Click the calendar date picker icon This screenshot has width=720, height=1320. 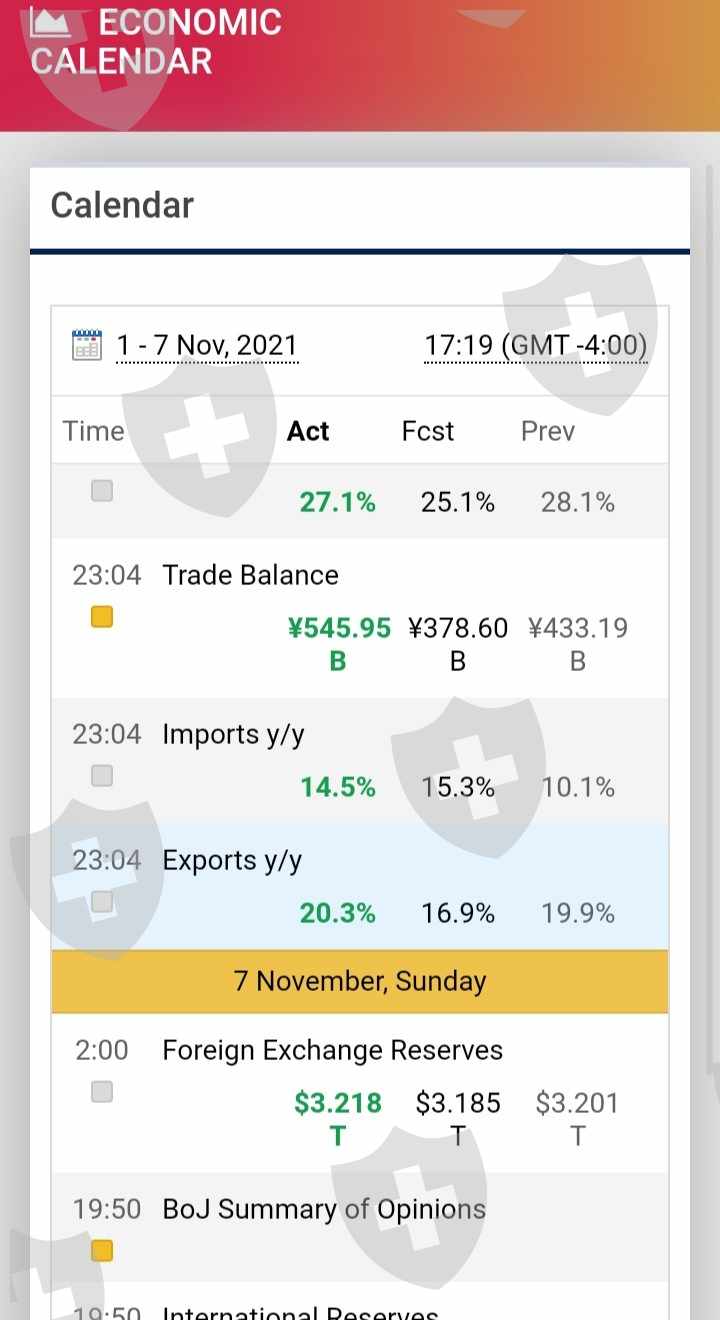(x=87, y=345)
